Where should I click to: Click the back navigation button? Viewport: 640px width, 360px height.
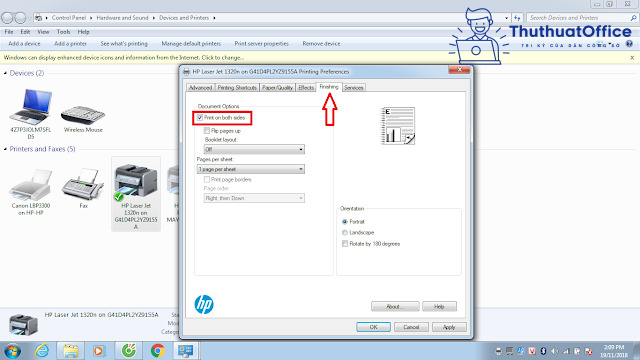pos(7,18)
